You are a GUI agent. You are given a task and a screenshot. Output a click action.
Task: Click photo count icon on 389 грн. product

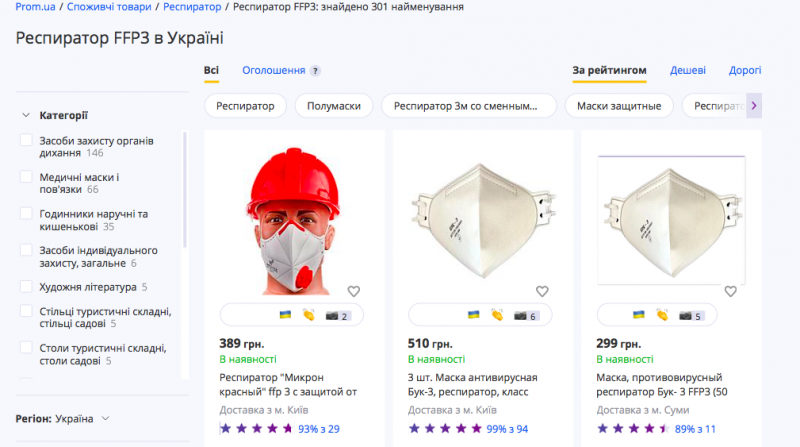click(x=336, y=316)
